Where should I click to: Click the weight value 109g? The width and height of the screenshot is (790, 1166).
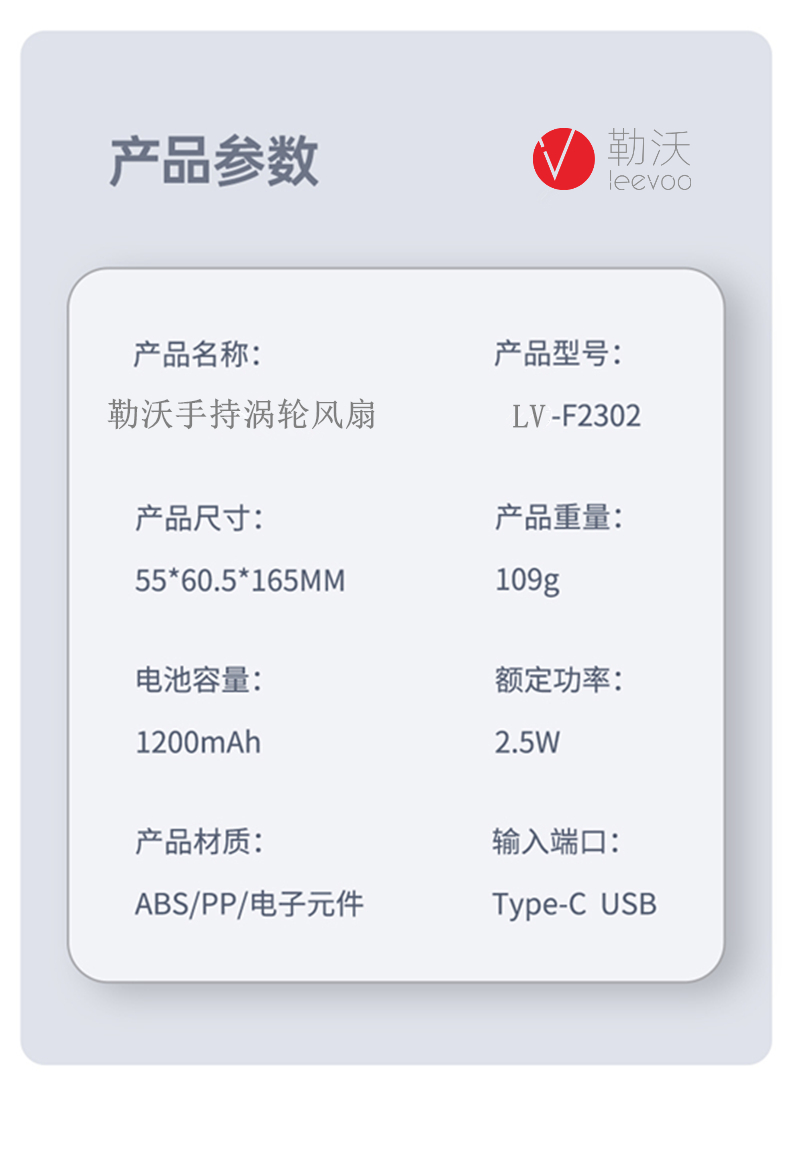pyautogui.click(x=527, y=580)
